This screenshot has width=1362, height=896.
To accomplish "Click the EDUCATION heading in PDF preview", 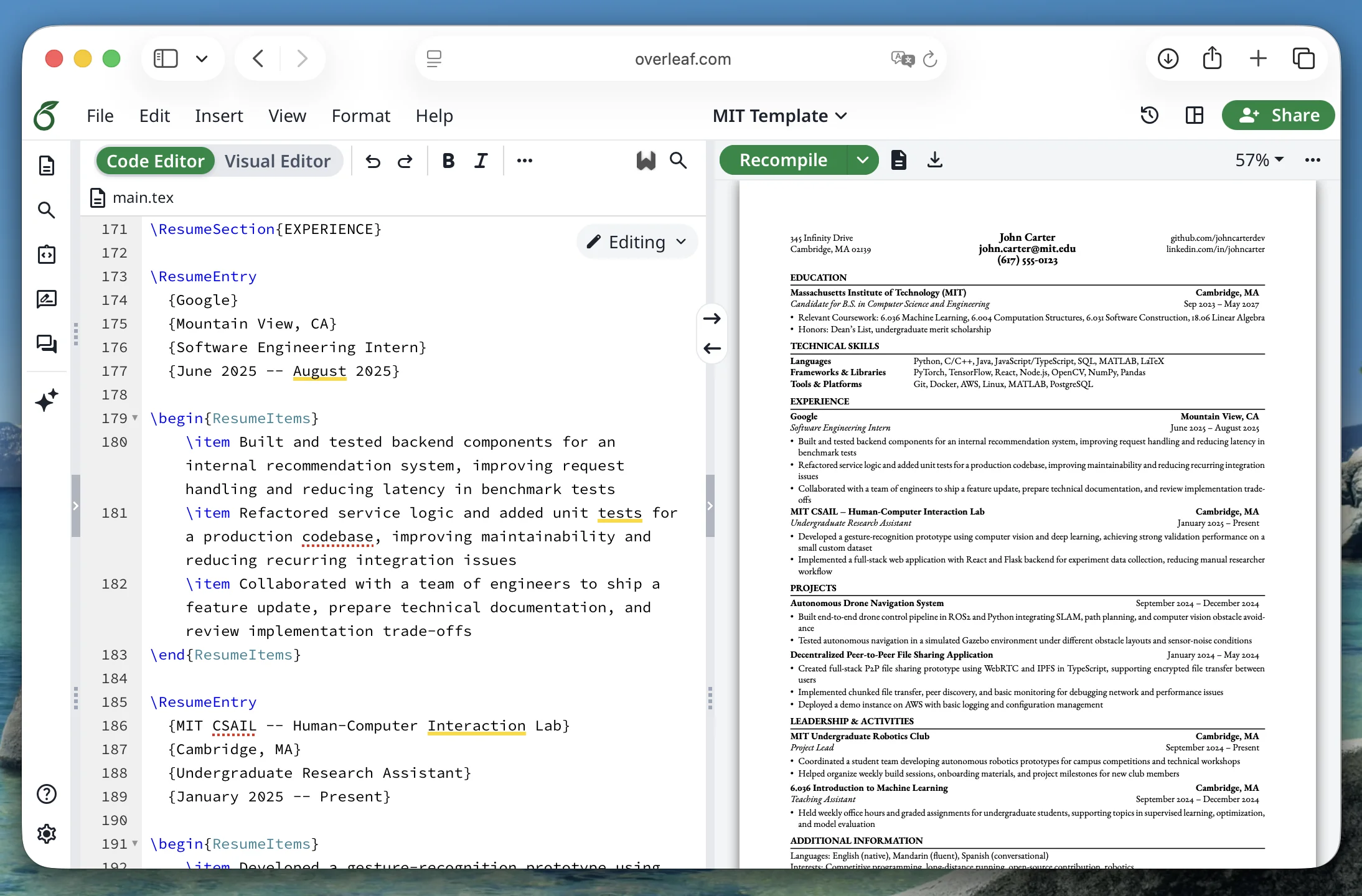I will point(818,278).
